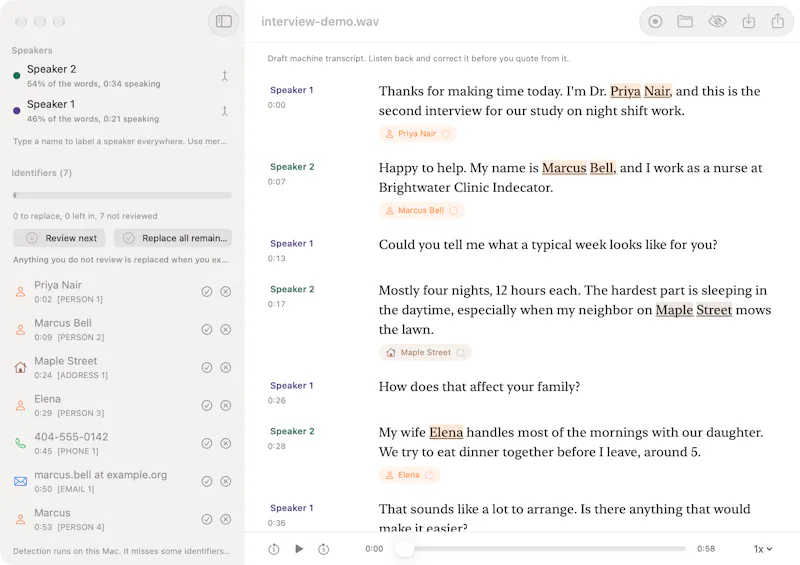Accept replacement for Priya Nair identifier
The image size is (800, 565).
pos(207,291)
